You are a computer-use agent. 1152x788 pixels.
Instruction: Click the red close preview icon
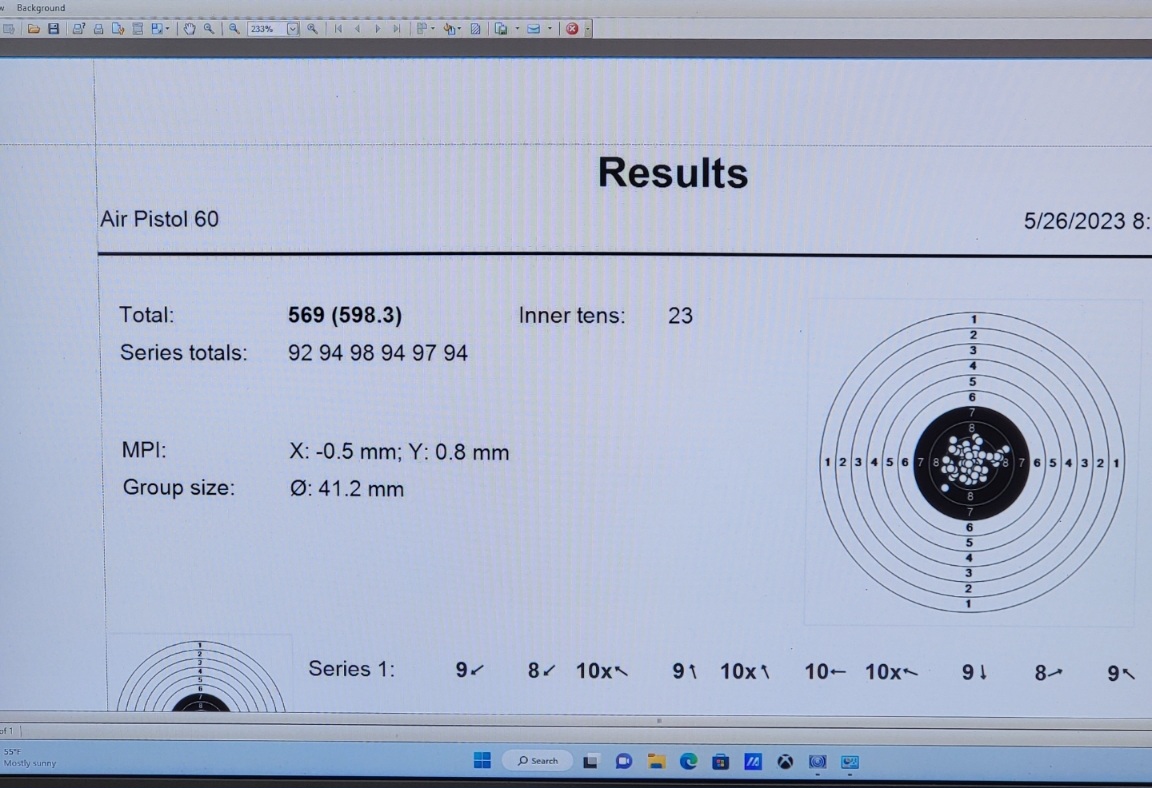572,29
